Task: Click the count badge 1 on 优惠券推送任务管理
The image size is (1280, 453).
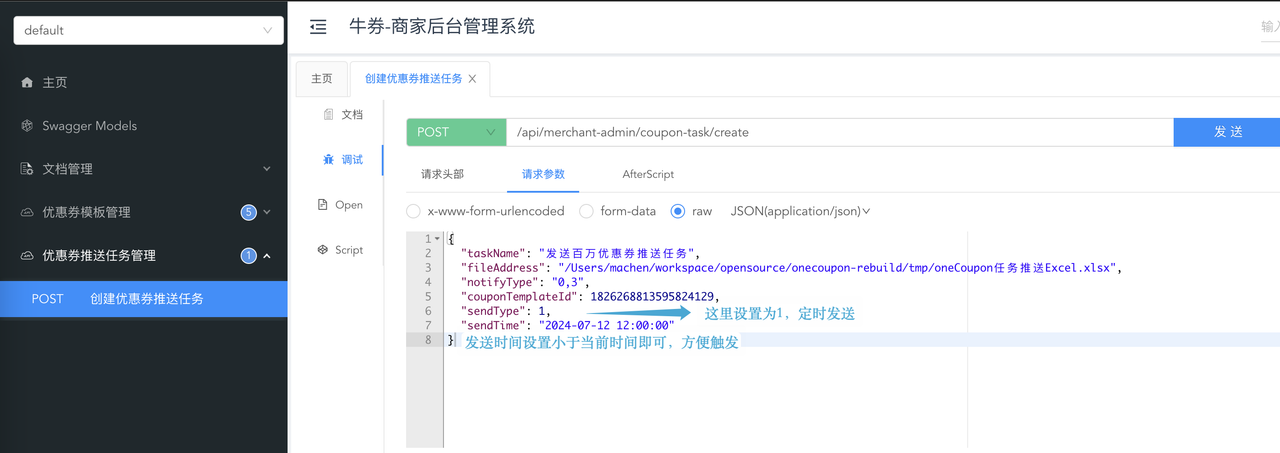Action: [x=249, y=255]
